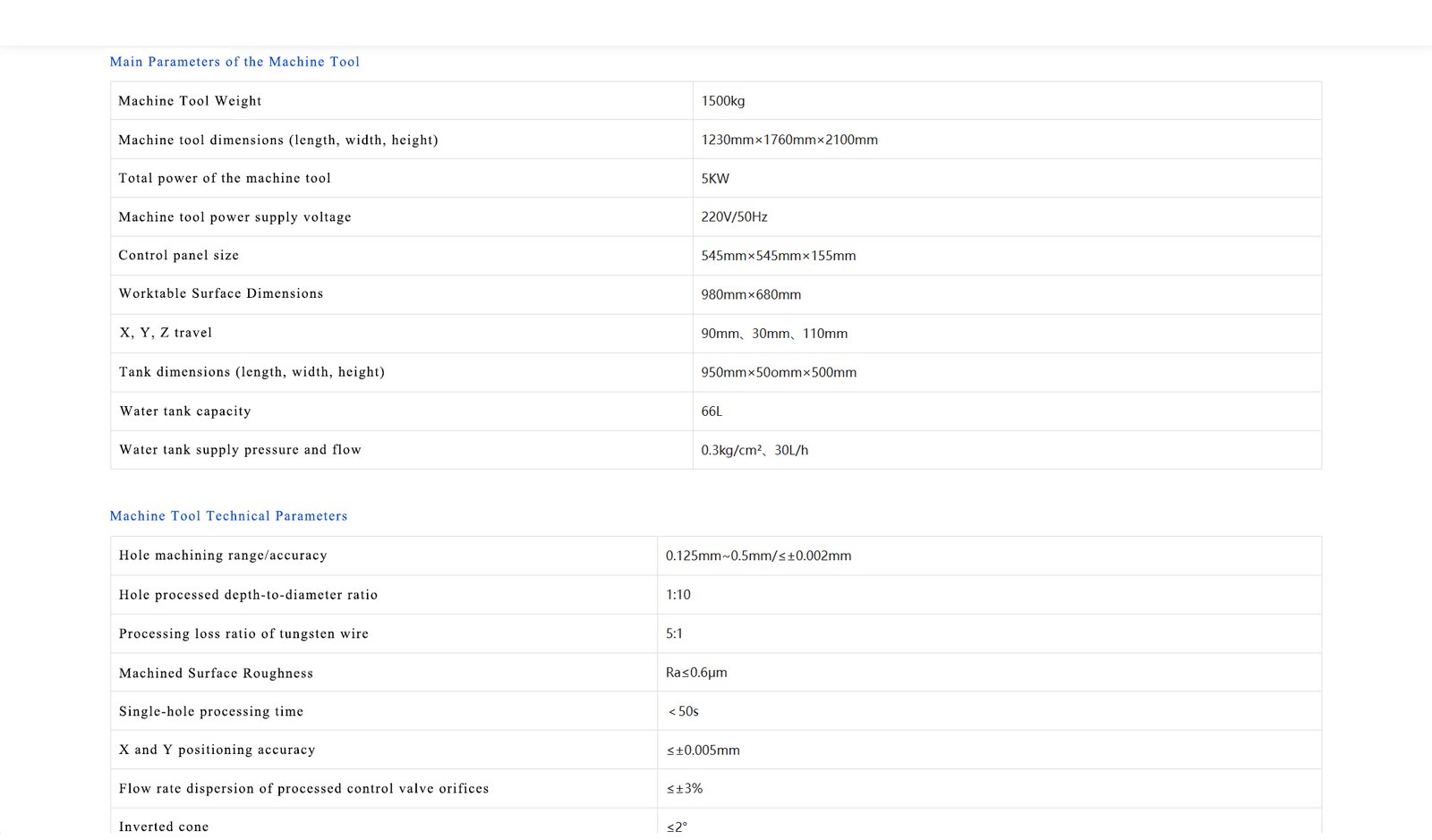Click the Processing loss ratio of tungsten wire label
The height and width of the screenshot is (840, 1432).
point(243,633)
